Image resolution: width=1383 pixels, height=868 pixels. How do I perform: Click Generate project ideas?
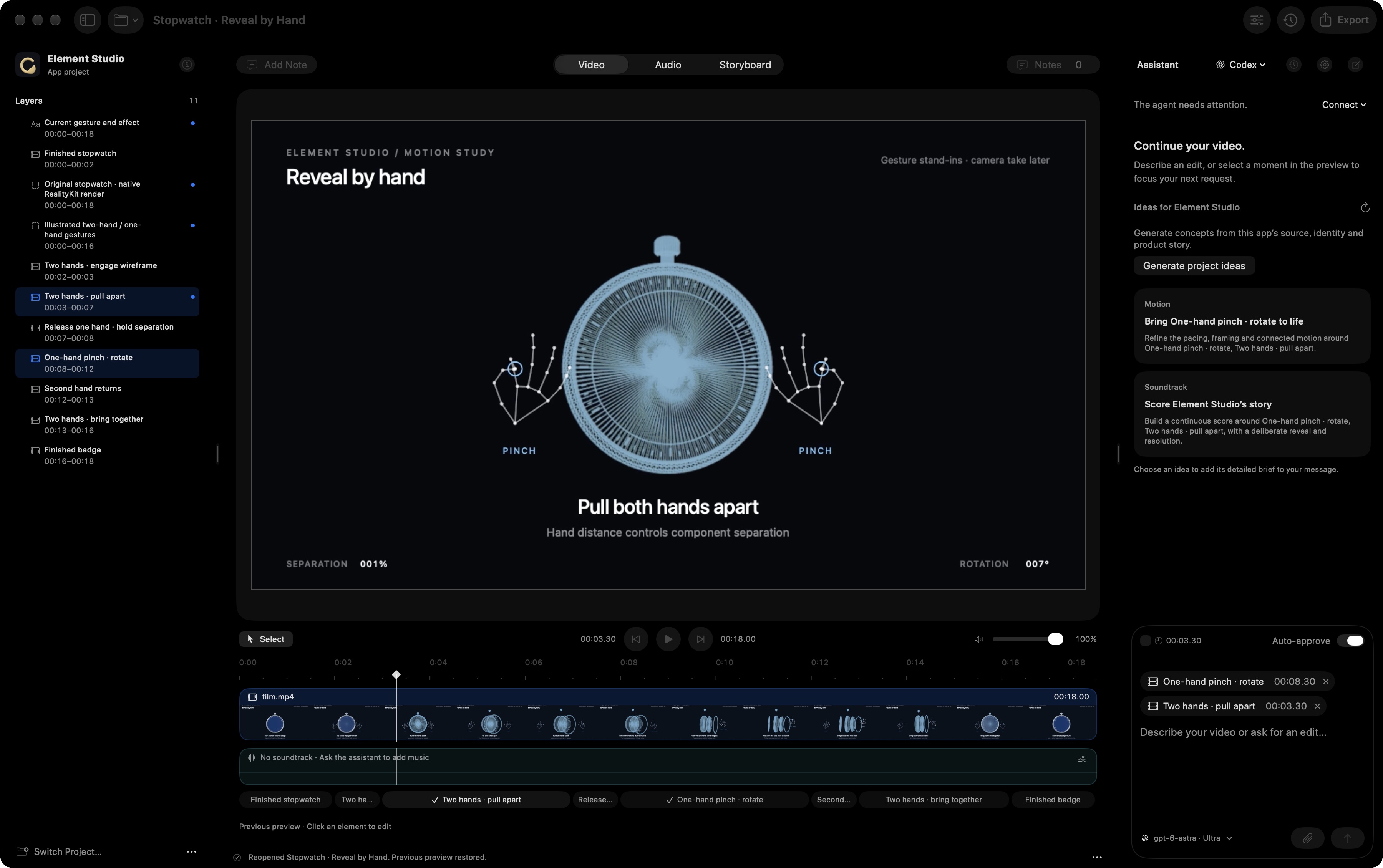pos(1194,266)
